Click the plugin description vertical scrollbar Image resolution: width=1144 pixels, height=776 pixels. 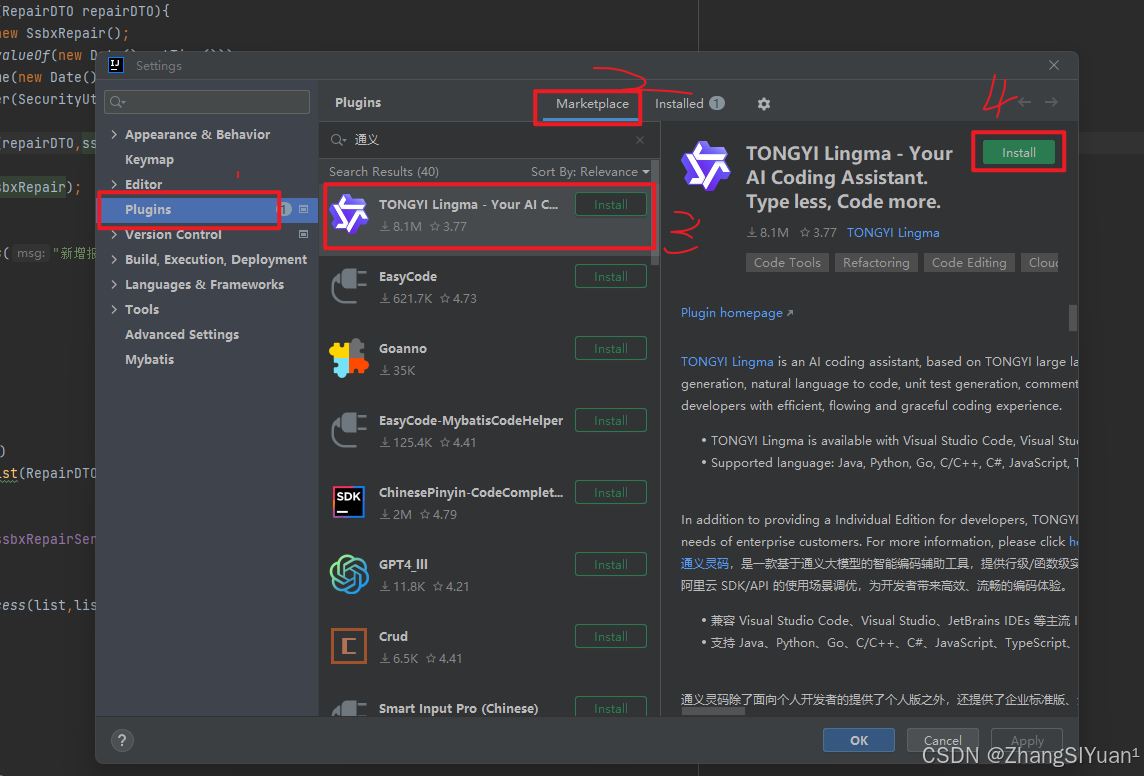[1072, 318]
